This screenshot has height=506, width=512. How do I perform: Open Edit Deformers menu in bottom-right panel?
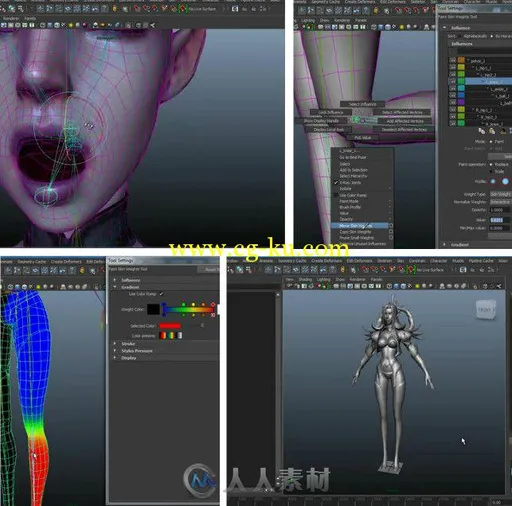(359, 261)
